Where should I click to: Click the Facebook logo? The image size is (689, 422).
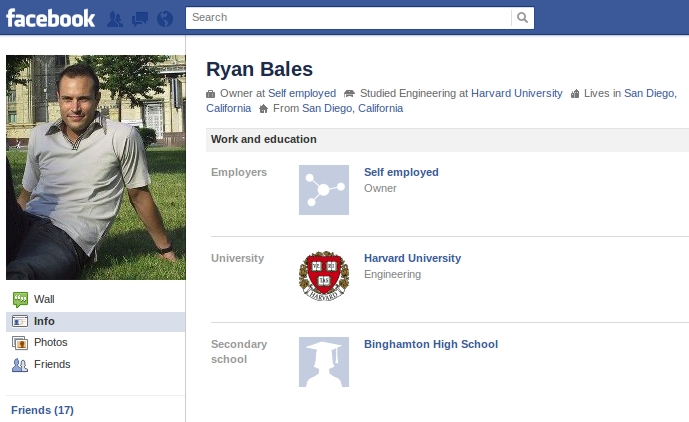(51, 18)
